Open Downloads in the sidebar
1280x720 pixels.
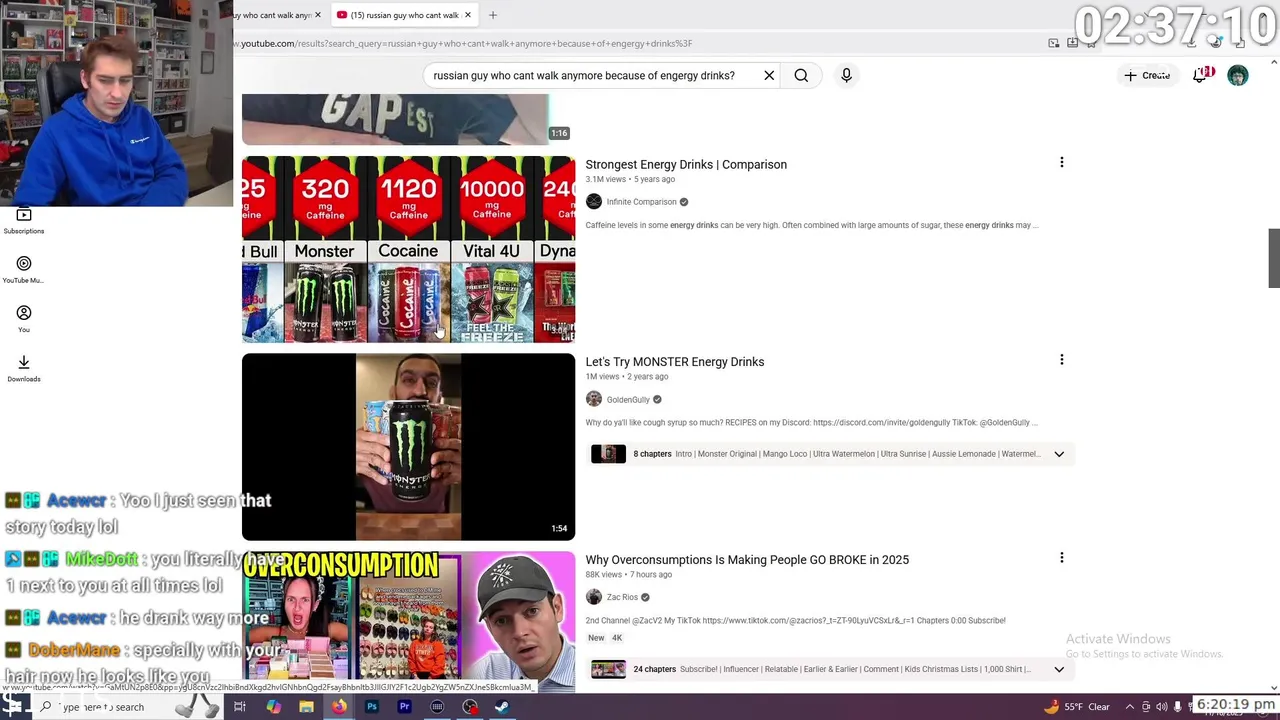[24, 368]
